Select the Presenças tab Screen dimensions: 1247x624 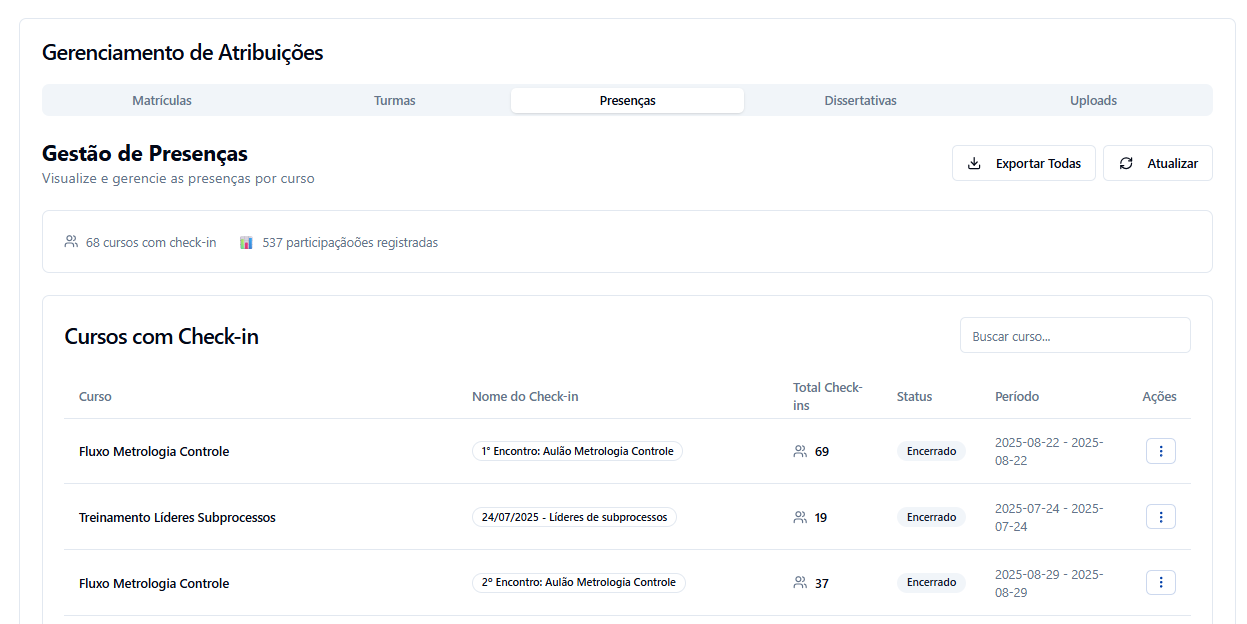627,100
